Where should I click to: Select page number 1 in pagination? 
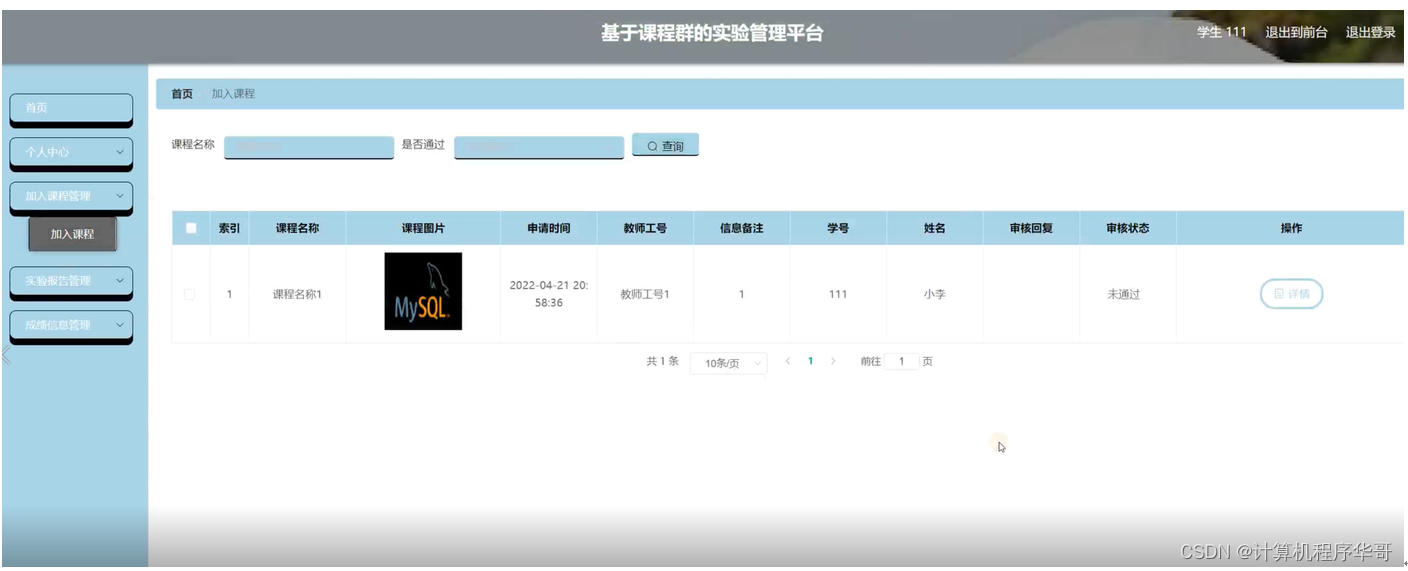tap(810, 361)
